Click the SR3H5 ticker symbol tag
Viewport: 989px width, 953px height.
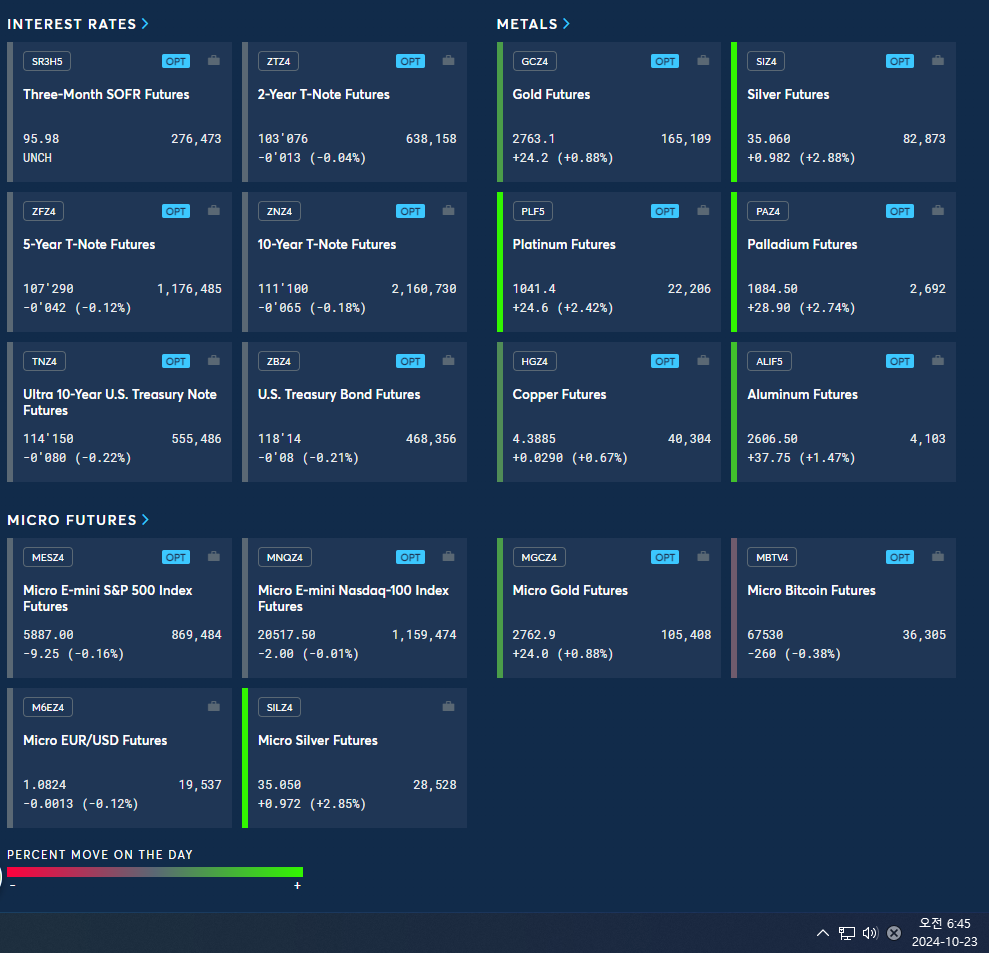click(47, 61)
